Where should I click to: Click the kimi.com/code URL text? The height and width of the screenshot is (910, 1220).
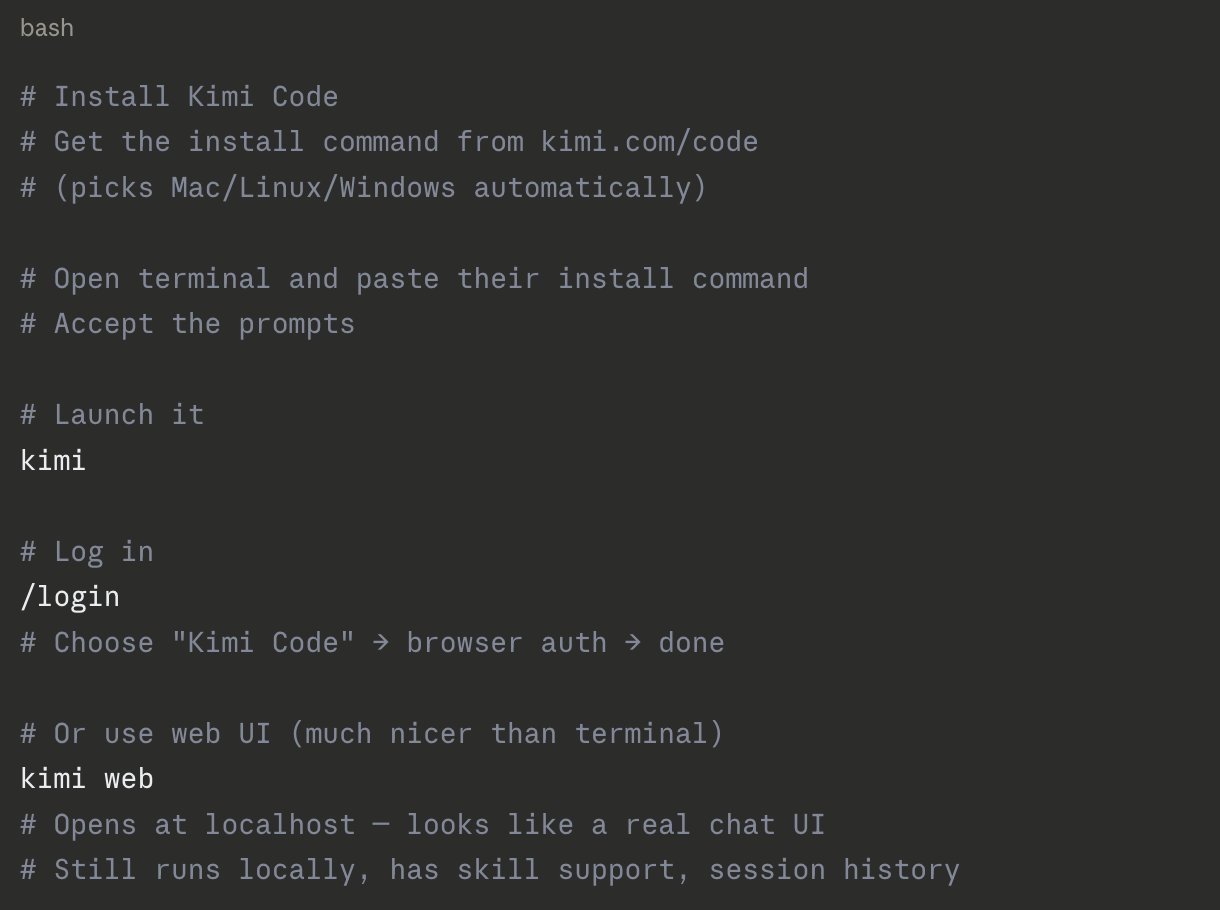click(649, 142)
